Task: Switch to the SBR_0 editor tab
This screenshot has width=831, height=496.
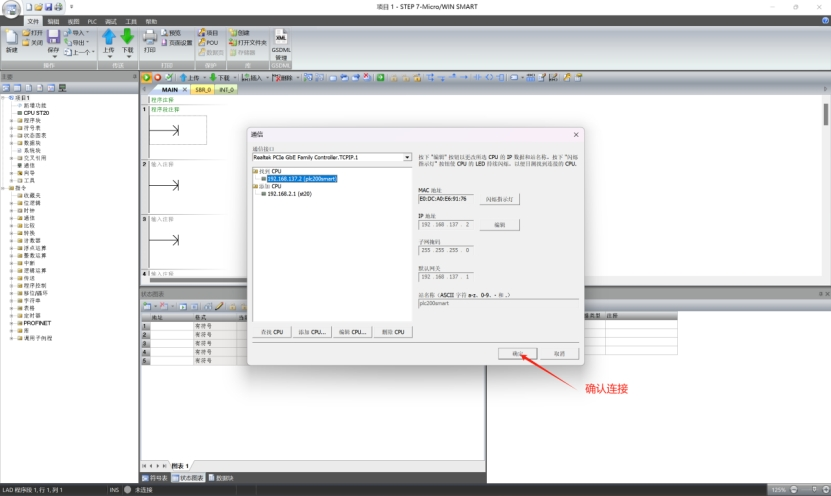Action: pyautogui.click(x=203, y=89)
